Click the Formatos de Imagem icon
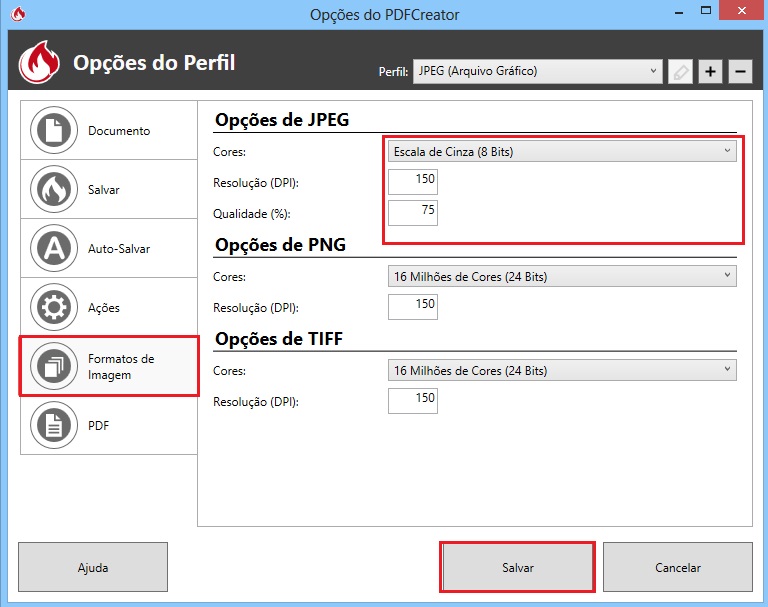768x607 pixels. tap(51, 366)
